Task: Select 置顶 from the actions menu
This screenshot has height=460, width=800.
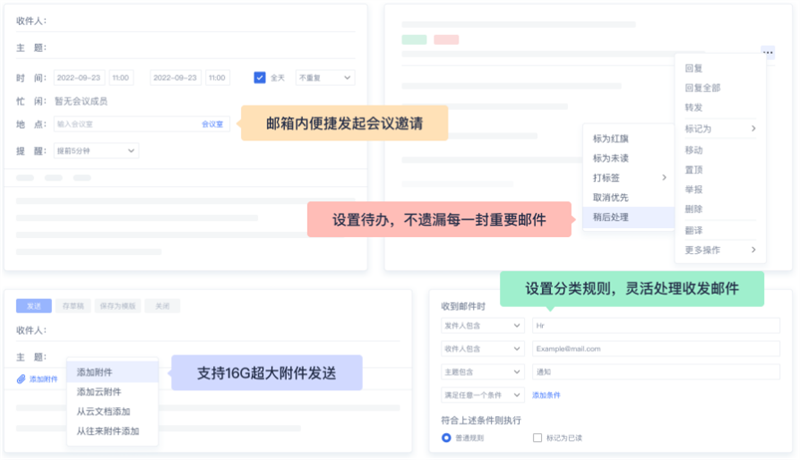Action: (693, 170)
